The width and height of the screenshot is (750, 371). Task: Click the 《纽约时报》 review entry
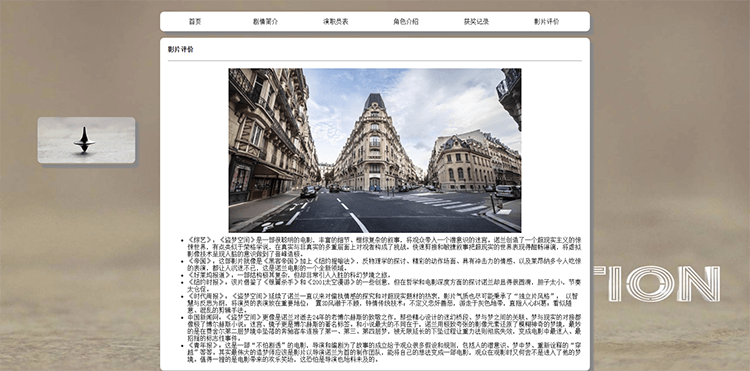tap(385, 286)
